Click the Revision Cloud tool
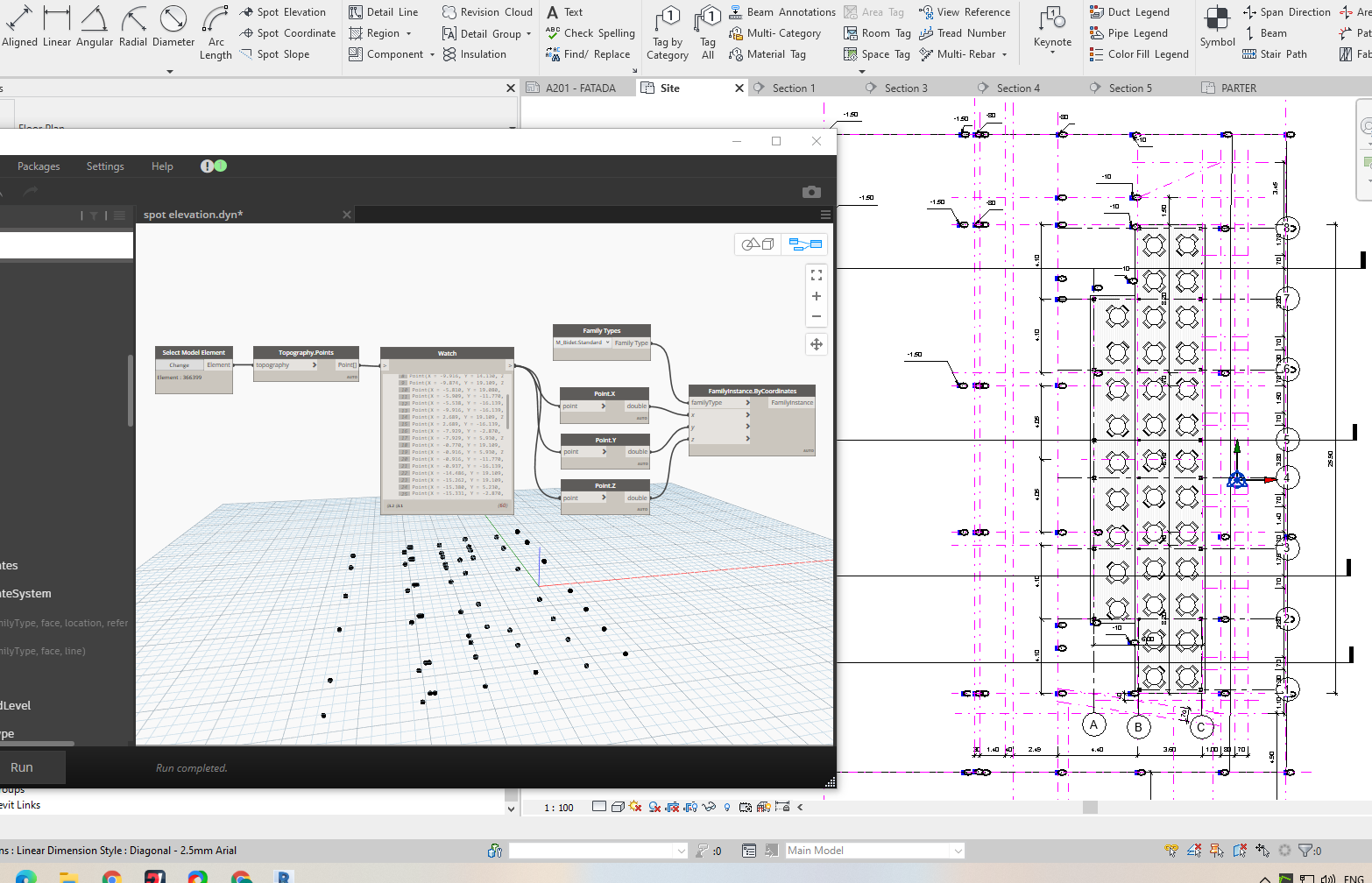This screenshot has width=1372, height=883. pyautogui.click(x=487, y=12)
